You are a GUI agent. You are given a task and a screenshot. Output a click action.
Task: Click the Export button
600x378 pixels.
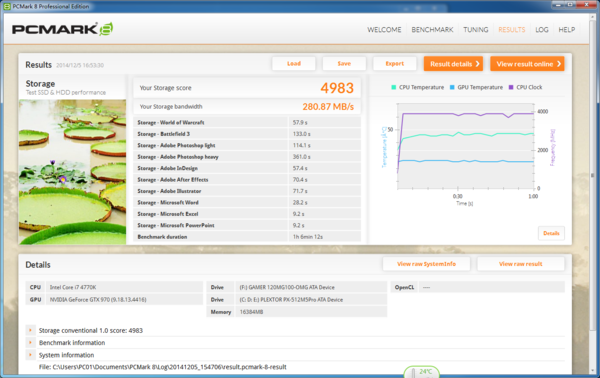[x=395, y=64]
